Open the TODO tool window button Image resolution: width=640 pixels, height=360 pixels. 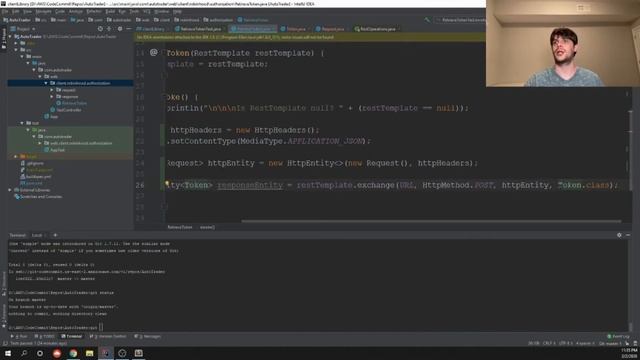click(45, 336)
